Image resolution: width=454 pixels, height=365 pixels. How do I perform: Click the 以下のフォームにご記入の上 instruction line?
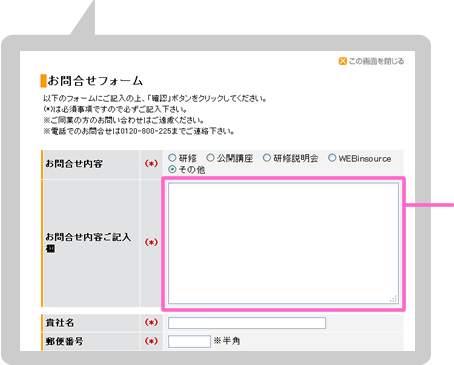click(155, 99)
